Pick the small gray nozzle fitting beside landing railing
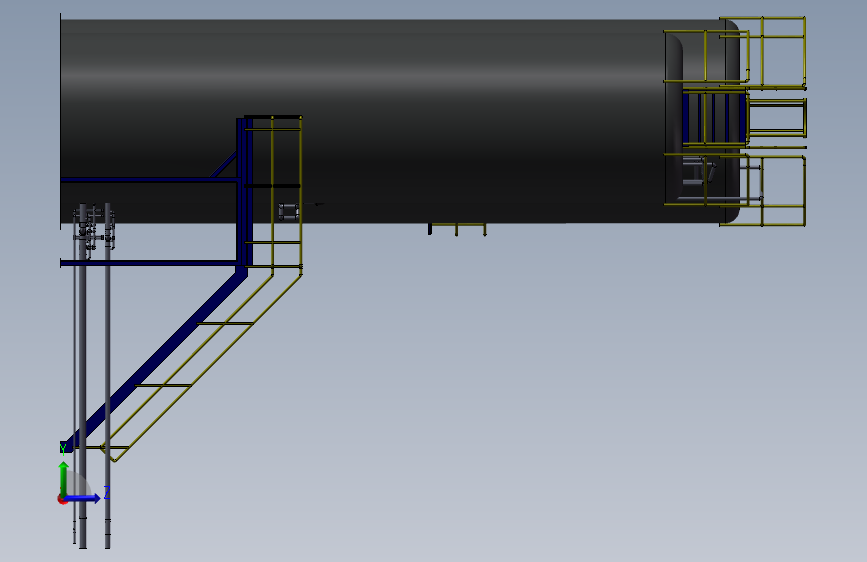 pyautogui.click(x=289, y=212)
